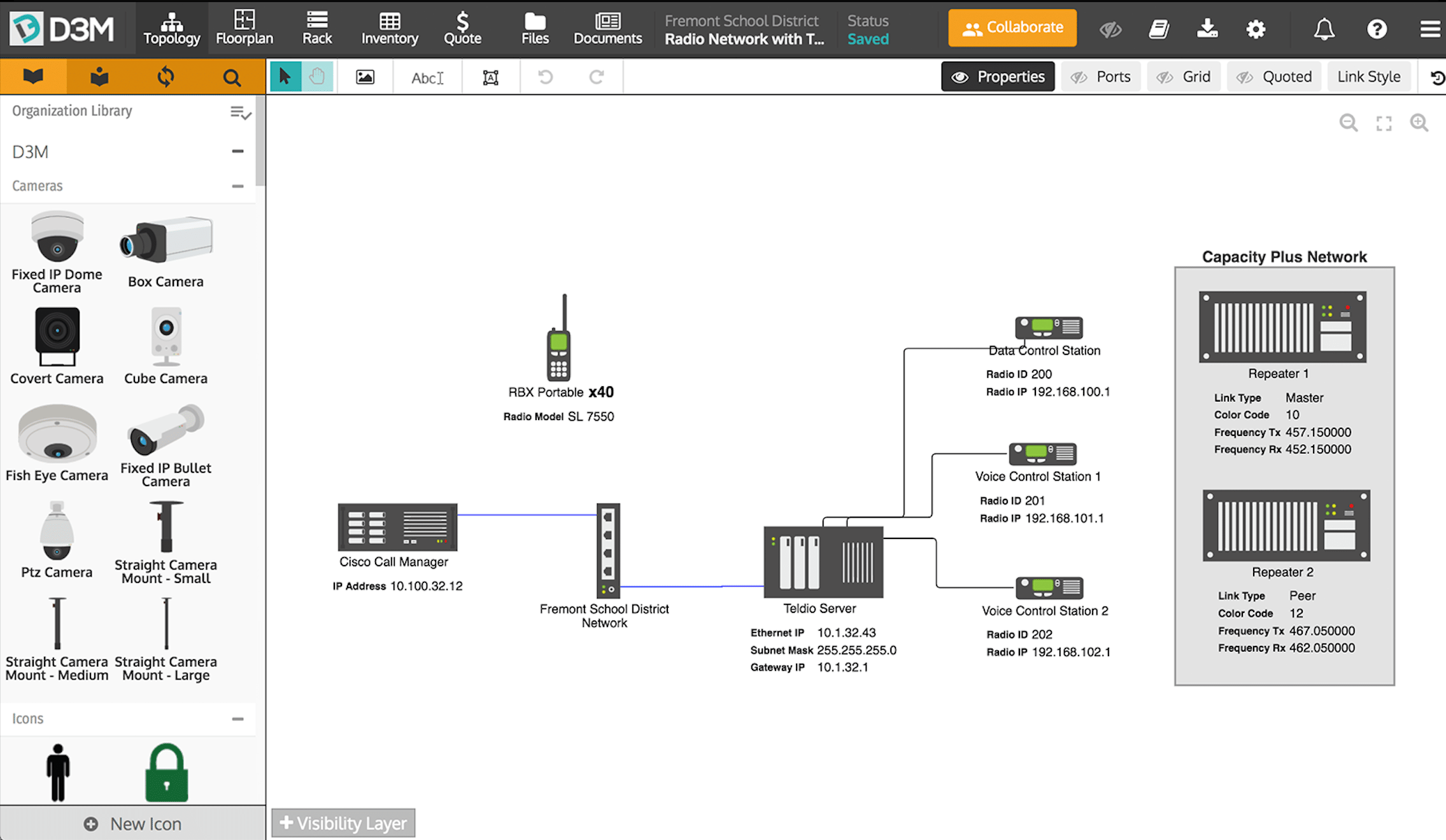
Task: Open the Files section
Action: click(535, 29)
